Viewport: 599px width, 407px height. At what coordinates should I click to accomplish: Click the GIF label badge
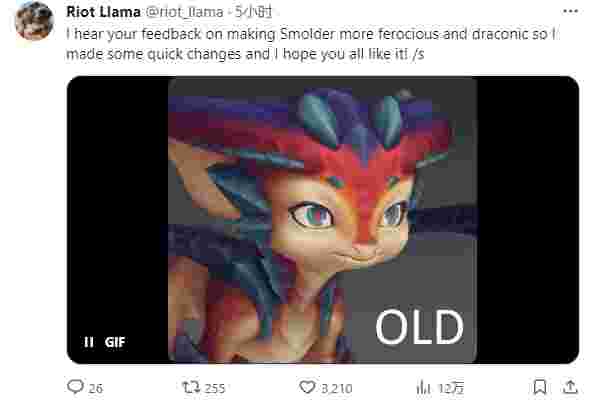115,342
